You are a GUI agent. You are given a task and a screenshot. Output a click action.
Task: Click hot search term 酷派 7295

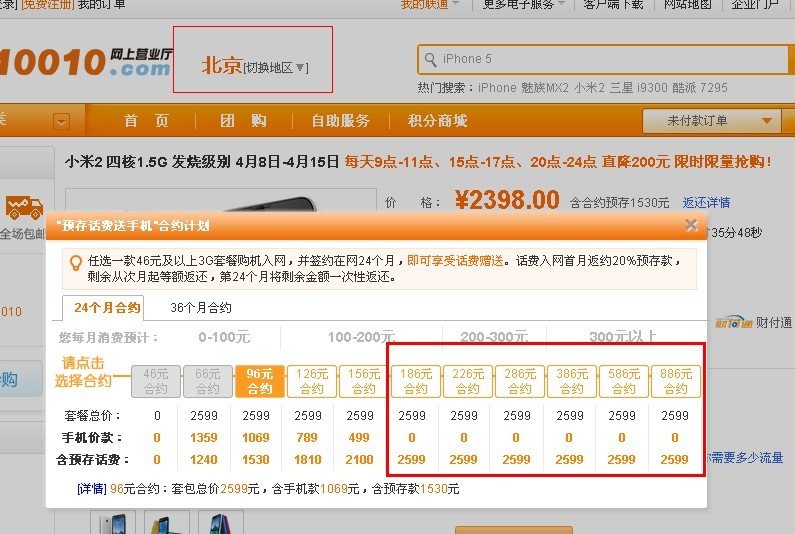click(x=700, y=88)
